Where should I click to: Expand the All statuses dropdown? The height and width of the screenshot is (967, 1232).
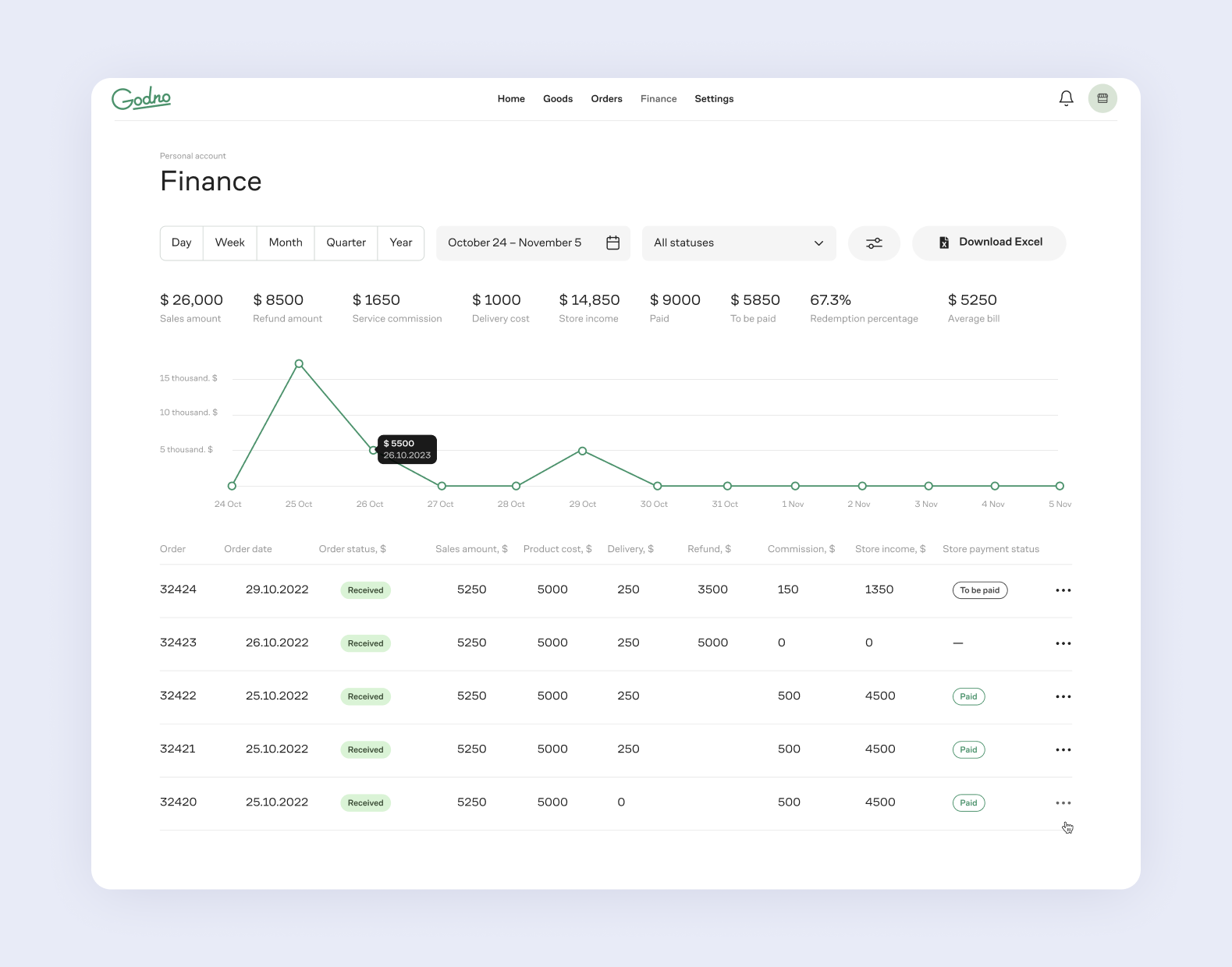click(x=739, y=243)
